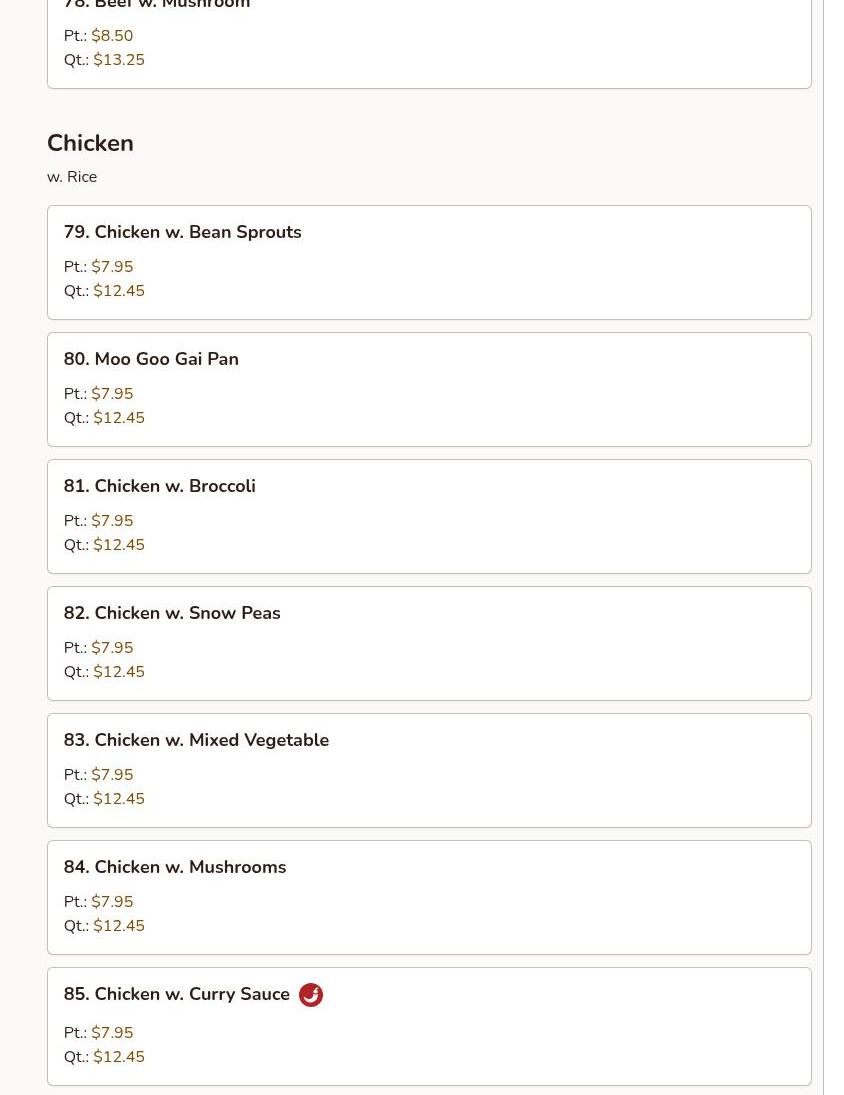Select the $8.50 pint price for Beef w. Mushroom
Screen dimensions: 844x1095
(112, 36)
